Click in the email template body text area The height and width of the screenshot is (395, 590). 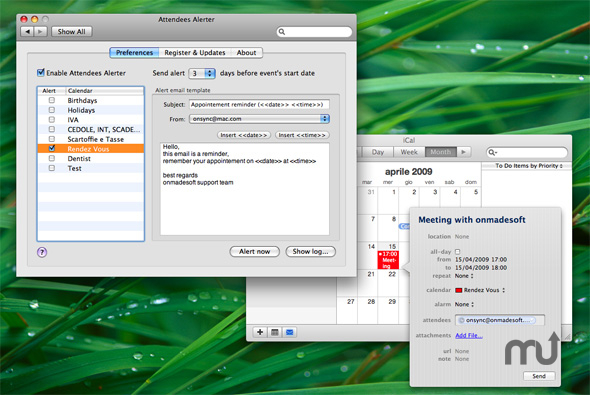tap(245, 189)
